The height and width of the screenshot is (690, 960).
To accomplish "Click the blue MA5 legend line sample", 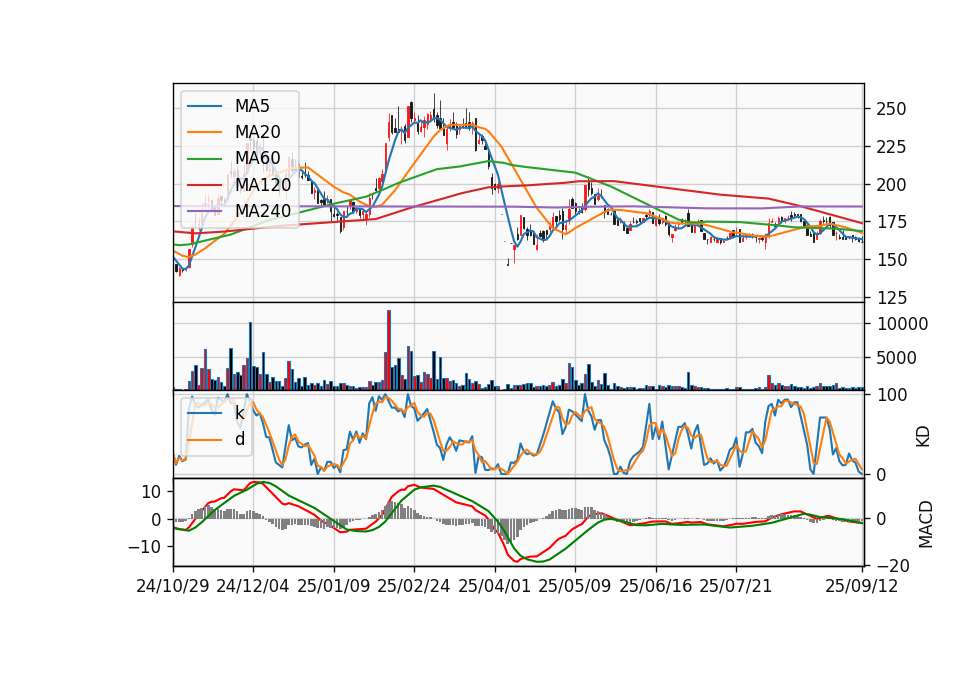I will [x=204, y=106].
